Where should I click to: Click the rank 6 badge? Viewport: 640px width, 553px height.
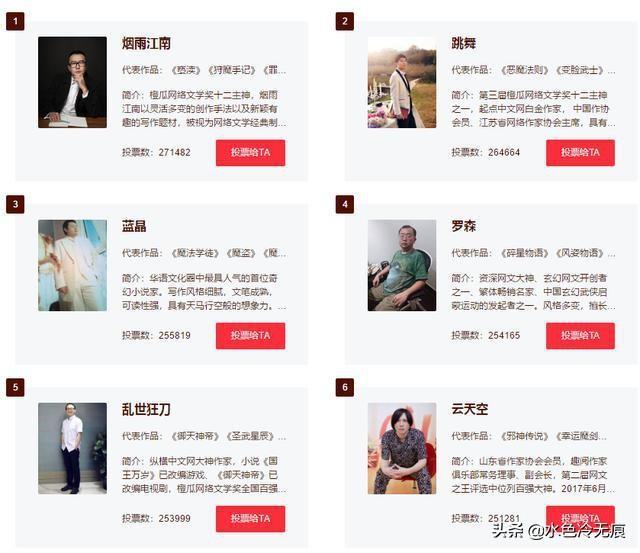[345, 387]
